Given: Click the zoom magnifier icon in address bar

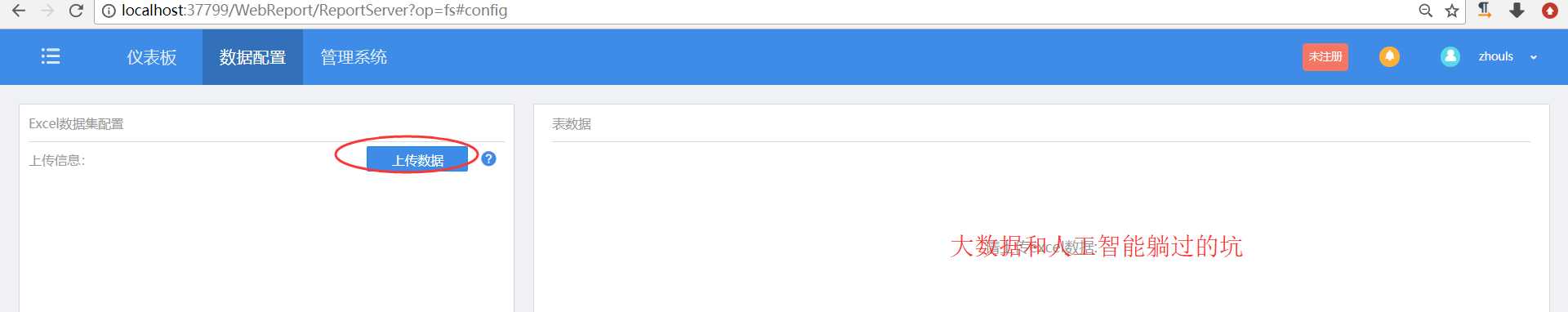Looking at the screenshot, I should (1425, 11).
